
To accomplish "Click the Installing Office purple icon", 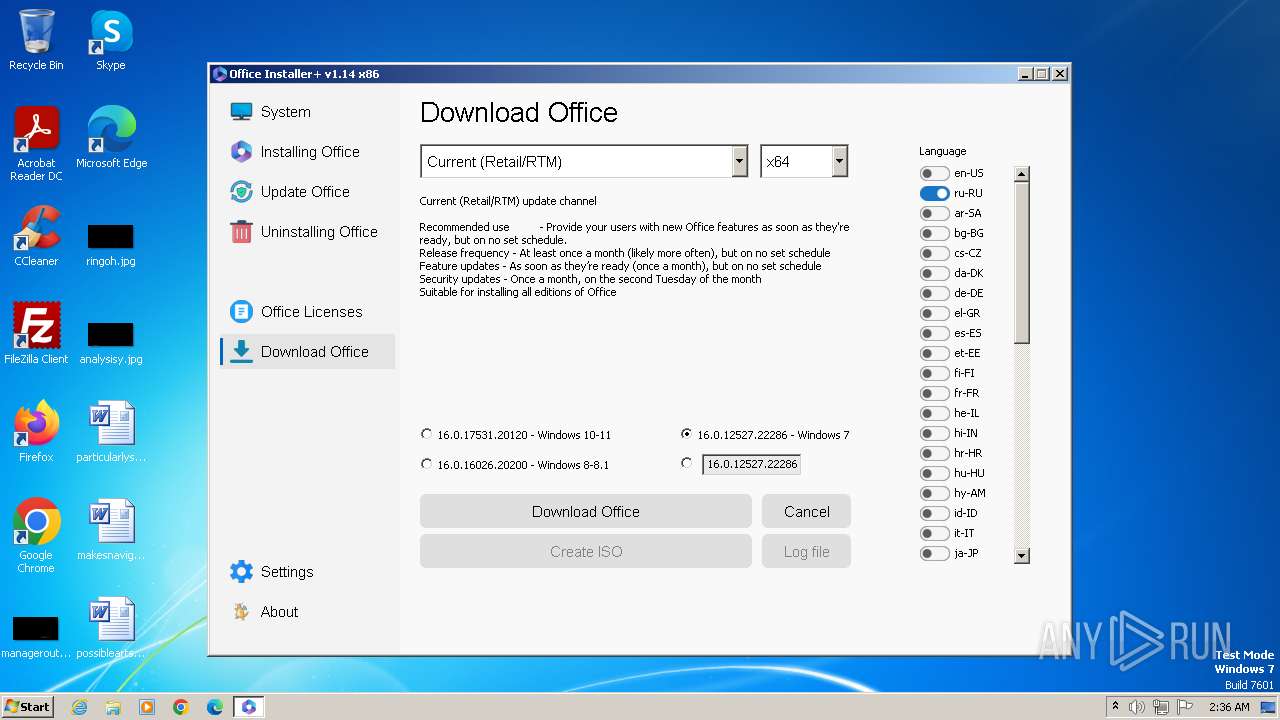I will pos(241,152).
